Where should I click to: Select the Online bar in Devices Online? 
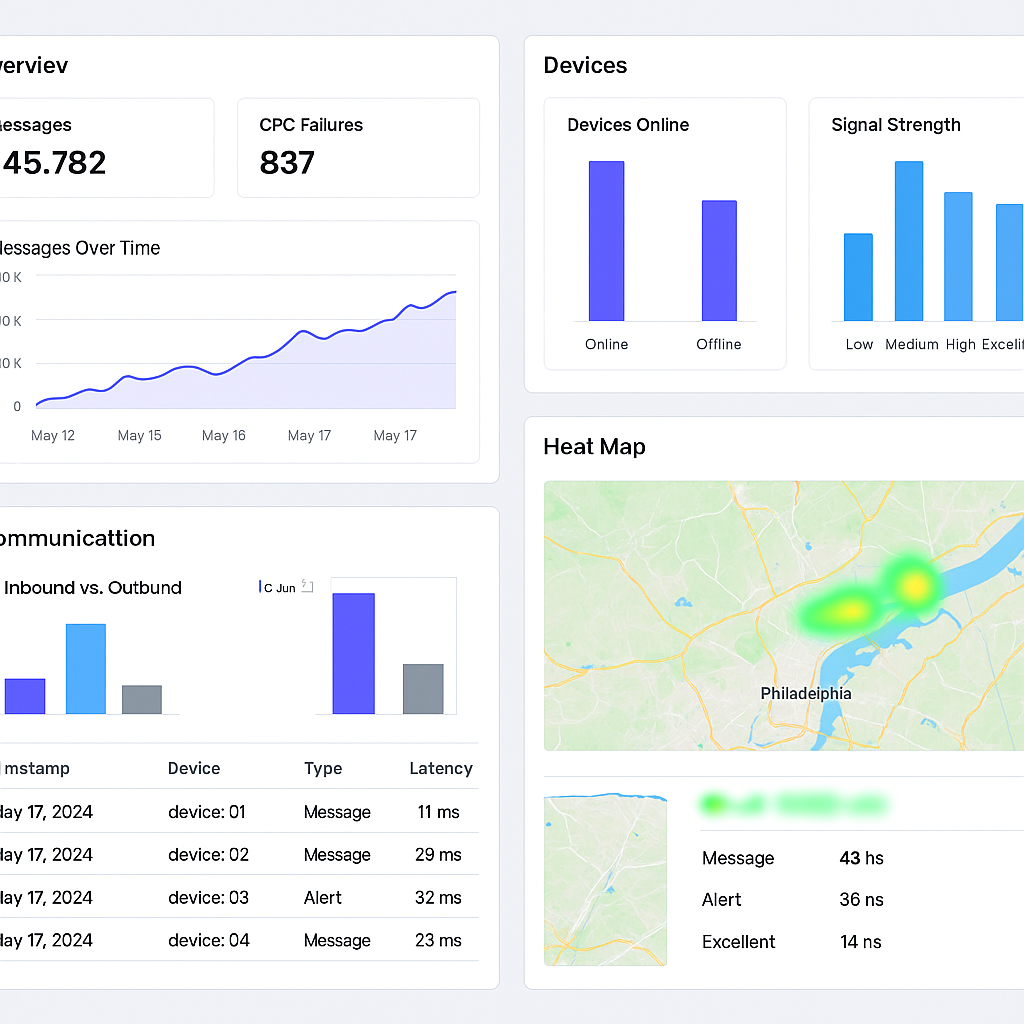(606, 241)
